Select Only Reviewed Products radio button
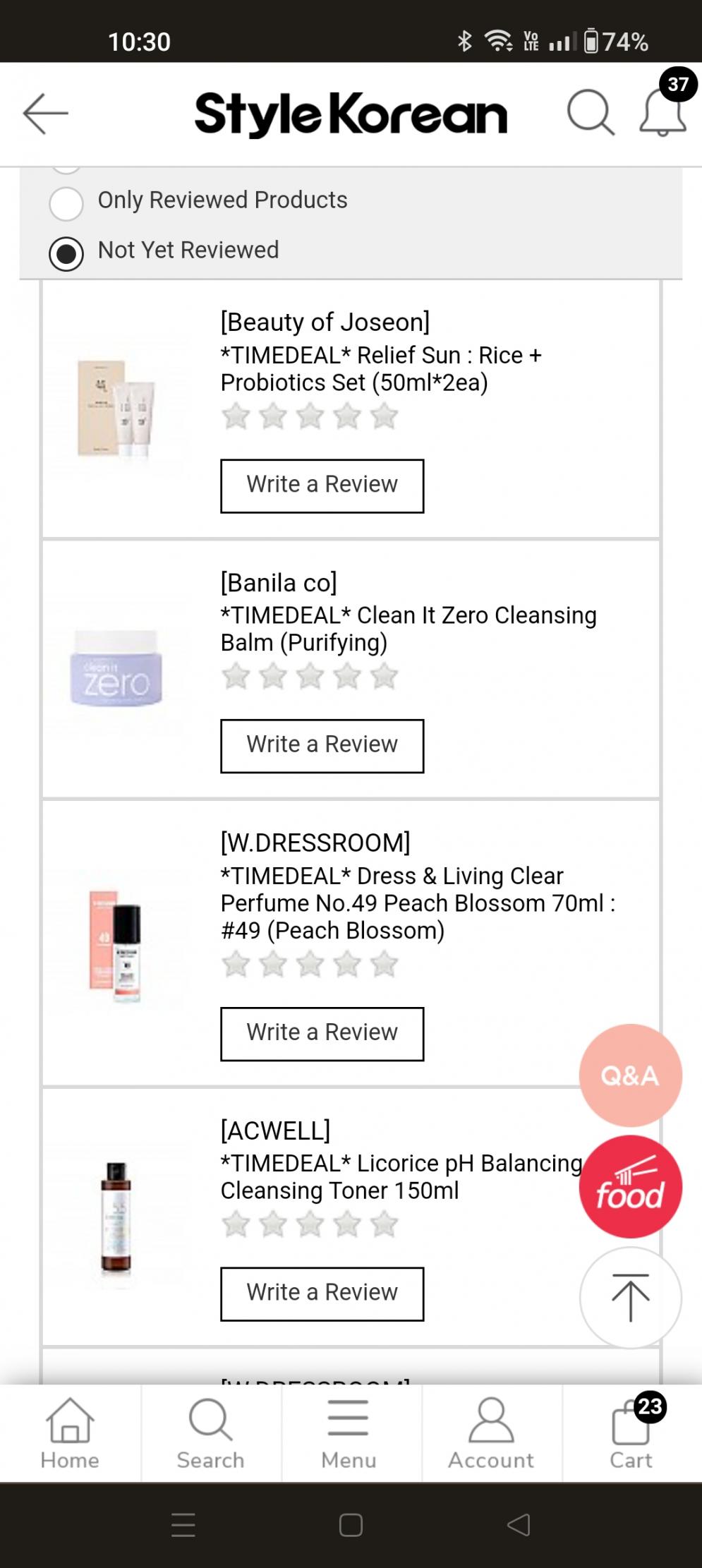This screenshot has height=1568, width=702. point(66,203)
